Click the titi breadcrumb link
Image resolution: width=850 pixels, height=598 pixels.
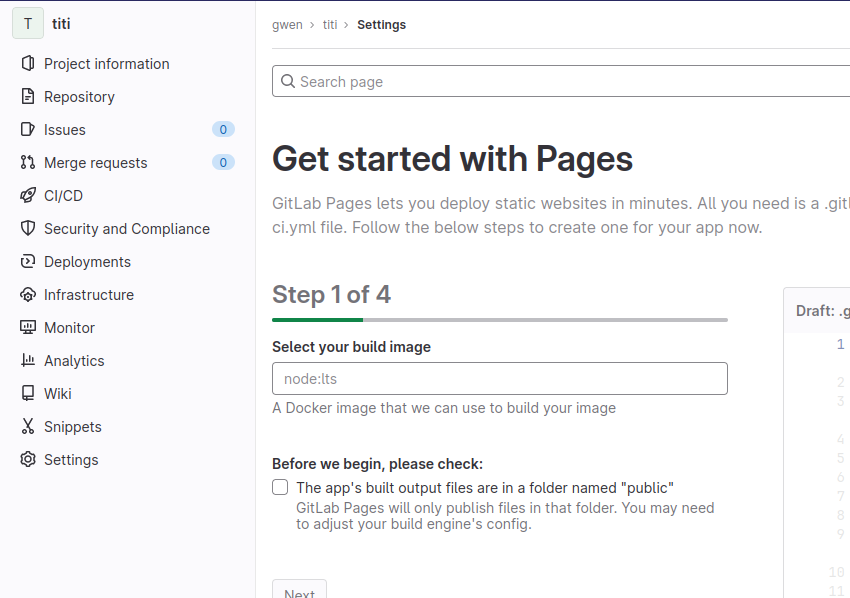(330, 25)
